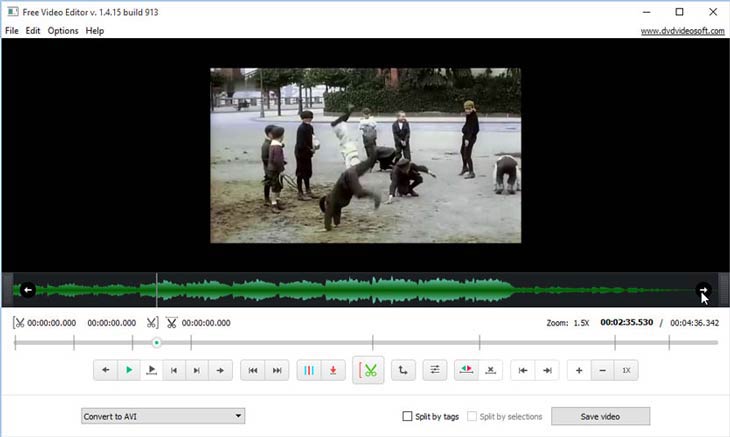
Task: Maximize the Free Video Editor window
Action: (x=679, y=12)
